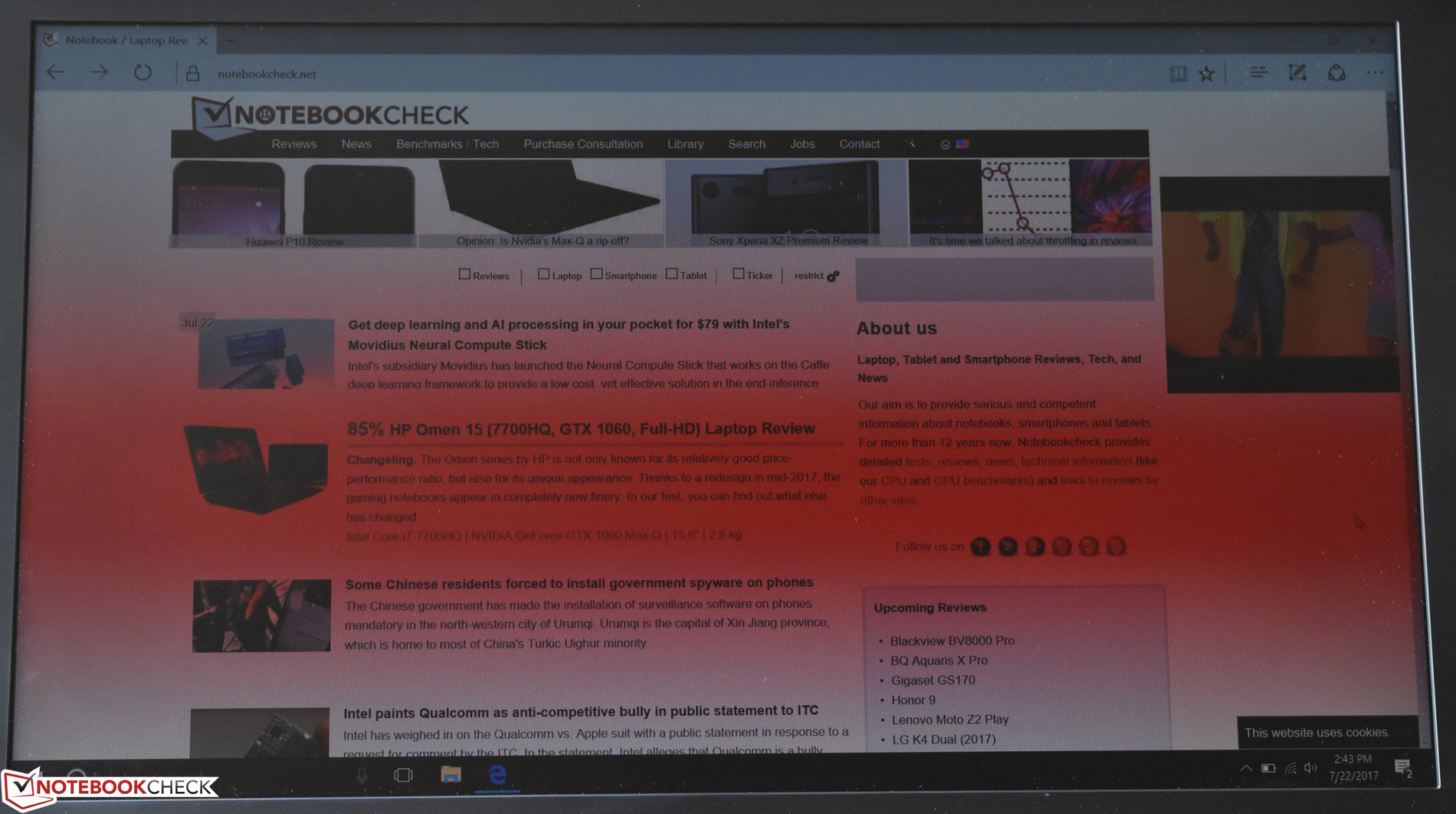Open the Share icon in Edge toolbar

pos(1336,73)
